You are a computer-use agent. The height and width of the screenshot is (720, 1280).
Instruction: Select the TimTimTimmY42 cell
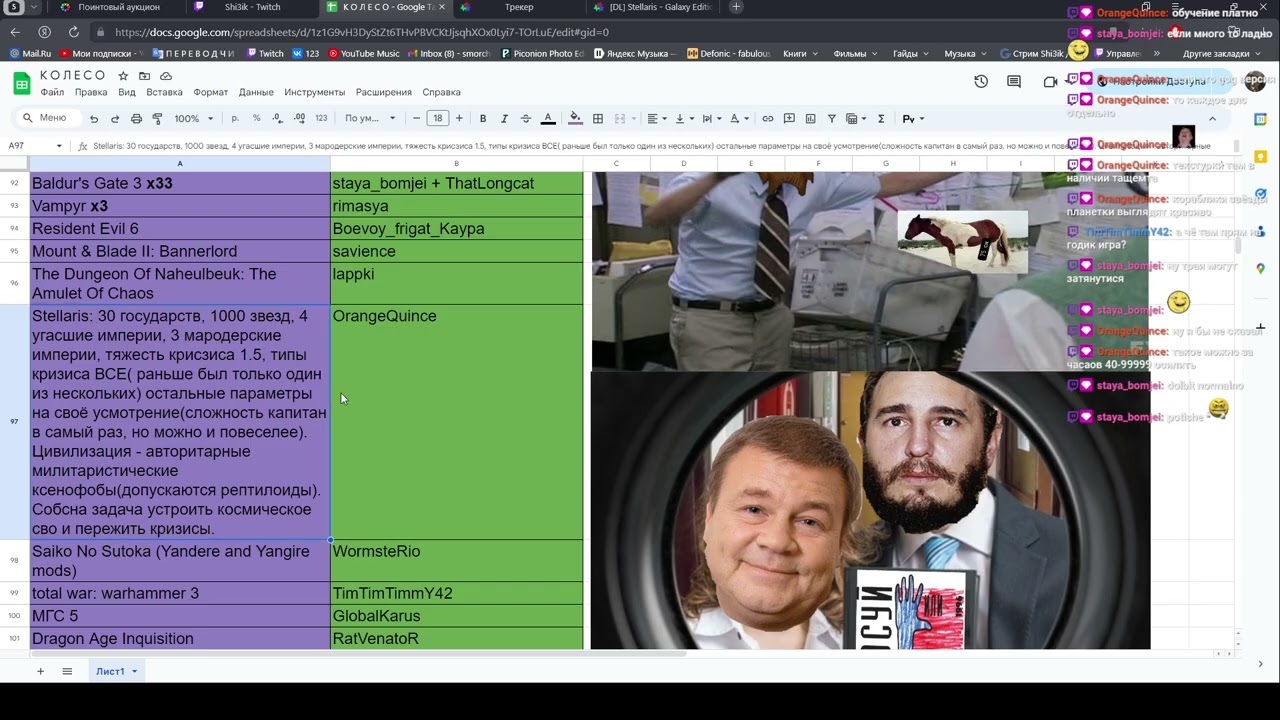pyautogui.click(x=457, y=593)
